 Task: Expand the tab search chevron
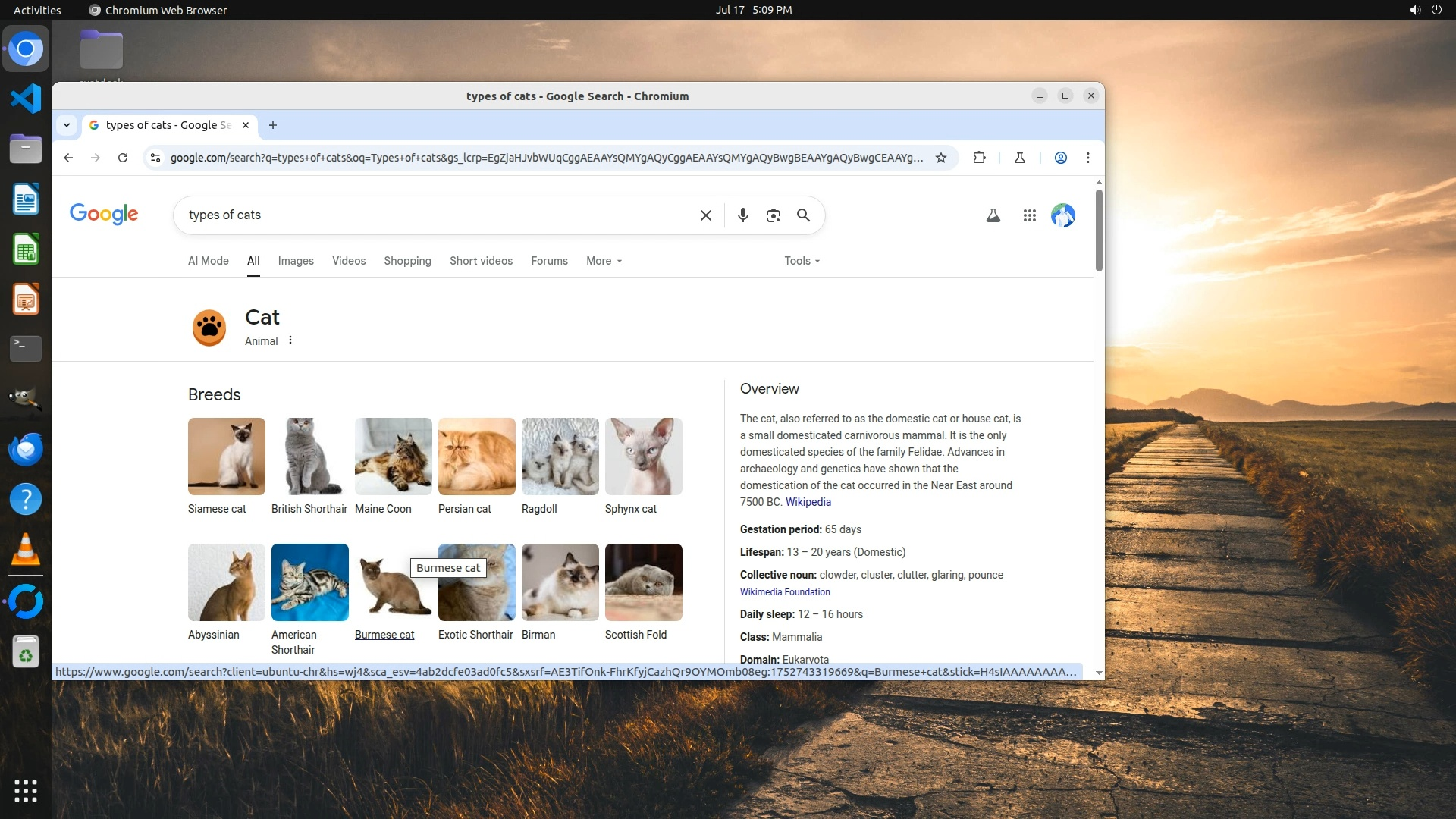pos(67,125)
